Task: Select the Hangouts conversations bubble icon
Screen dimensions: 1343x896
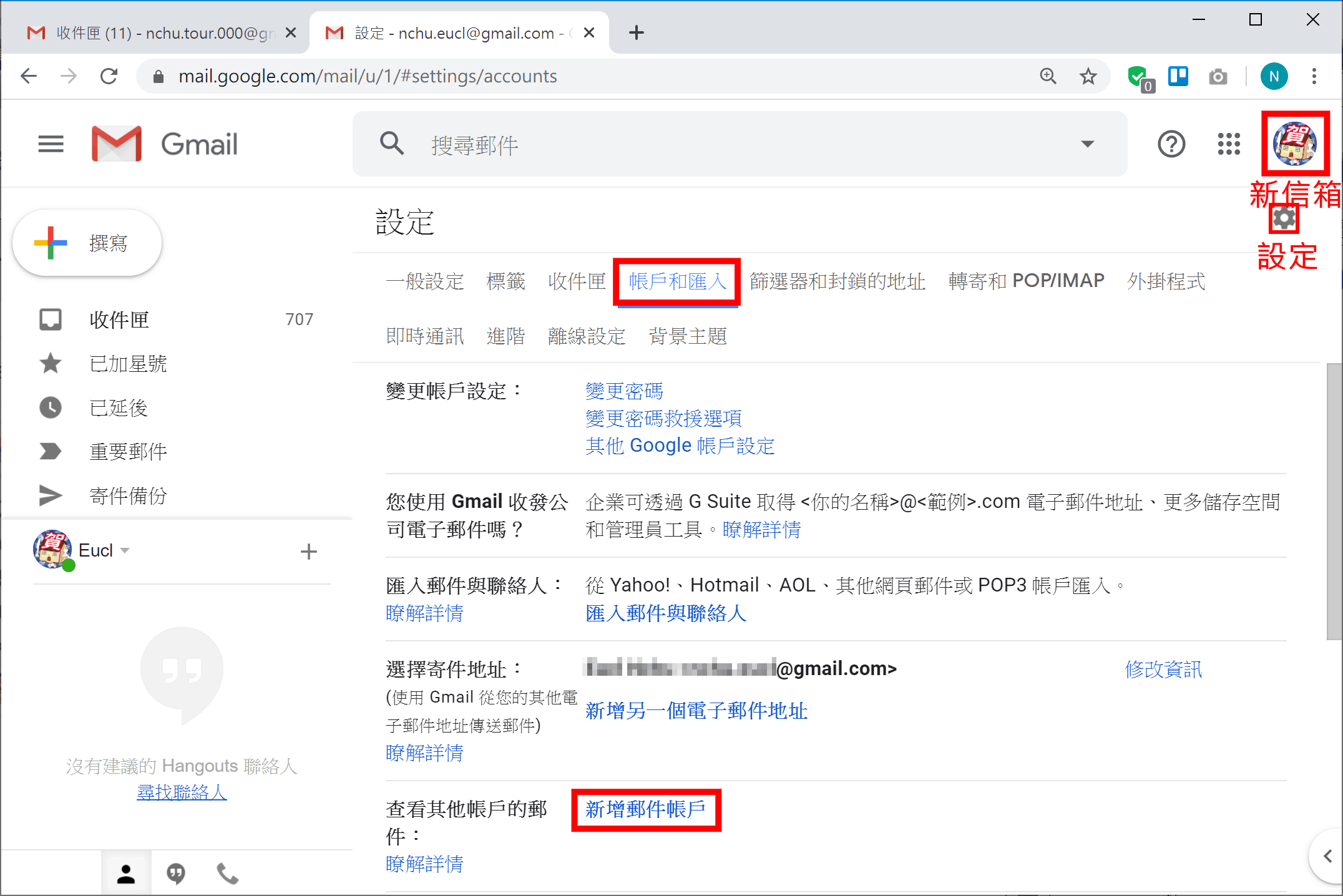Action: (176, 874)
